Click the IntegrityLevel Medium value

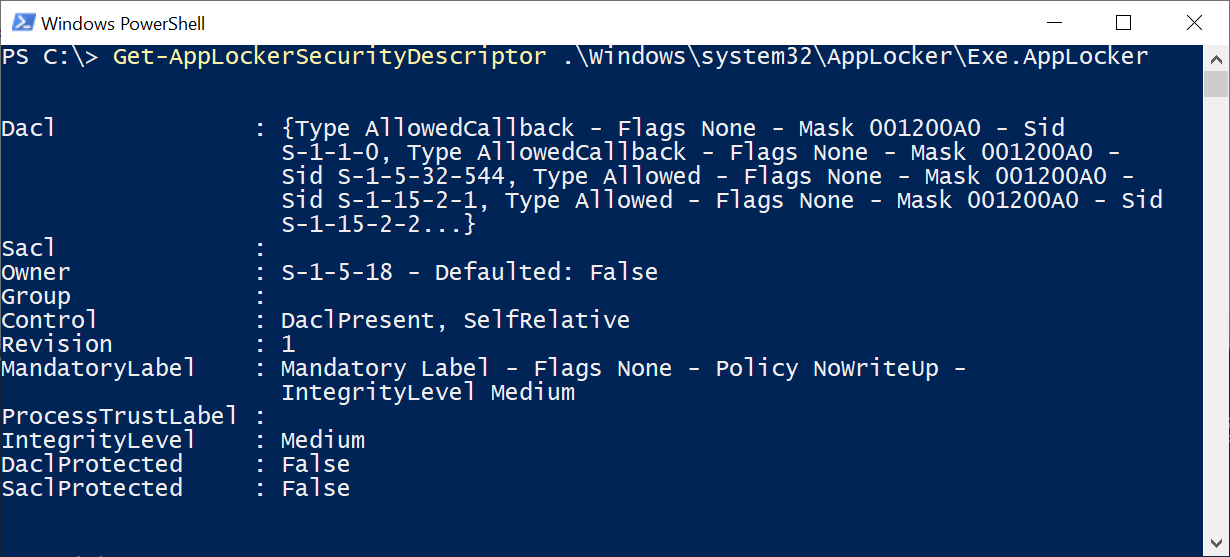coord(323,440)
